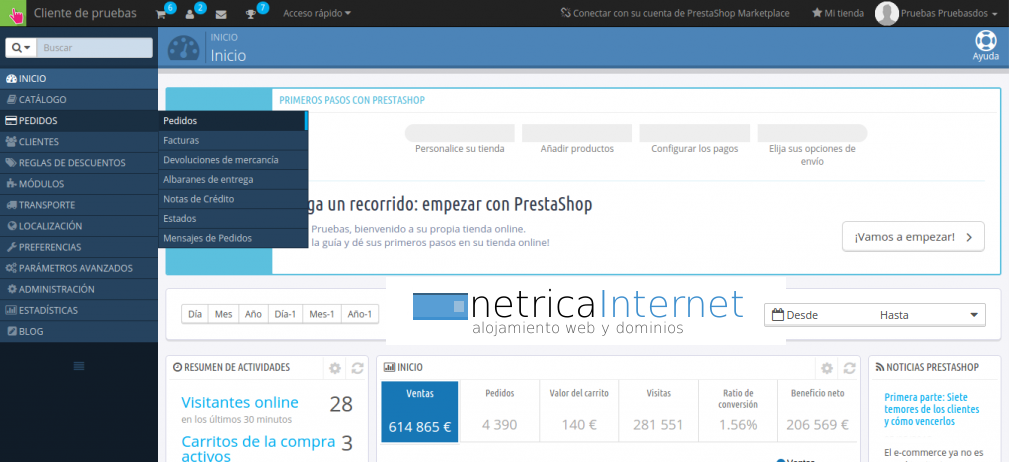Viewport: 1009px width, 462px height.
Task: Open MÓDULOS in the sidebar
Action: [x=79, y=184]
